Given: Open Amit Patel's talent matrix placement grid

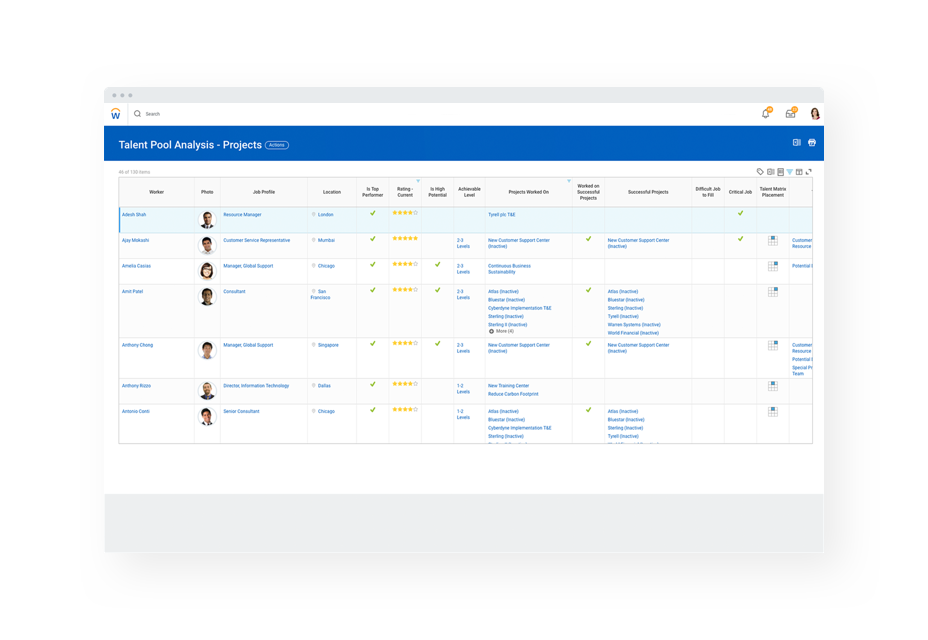Looking at the screenshot, I should [x=773, y=290].
